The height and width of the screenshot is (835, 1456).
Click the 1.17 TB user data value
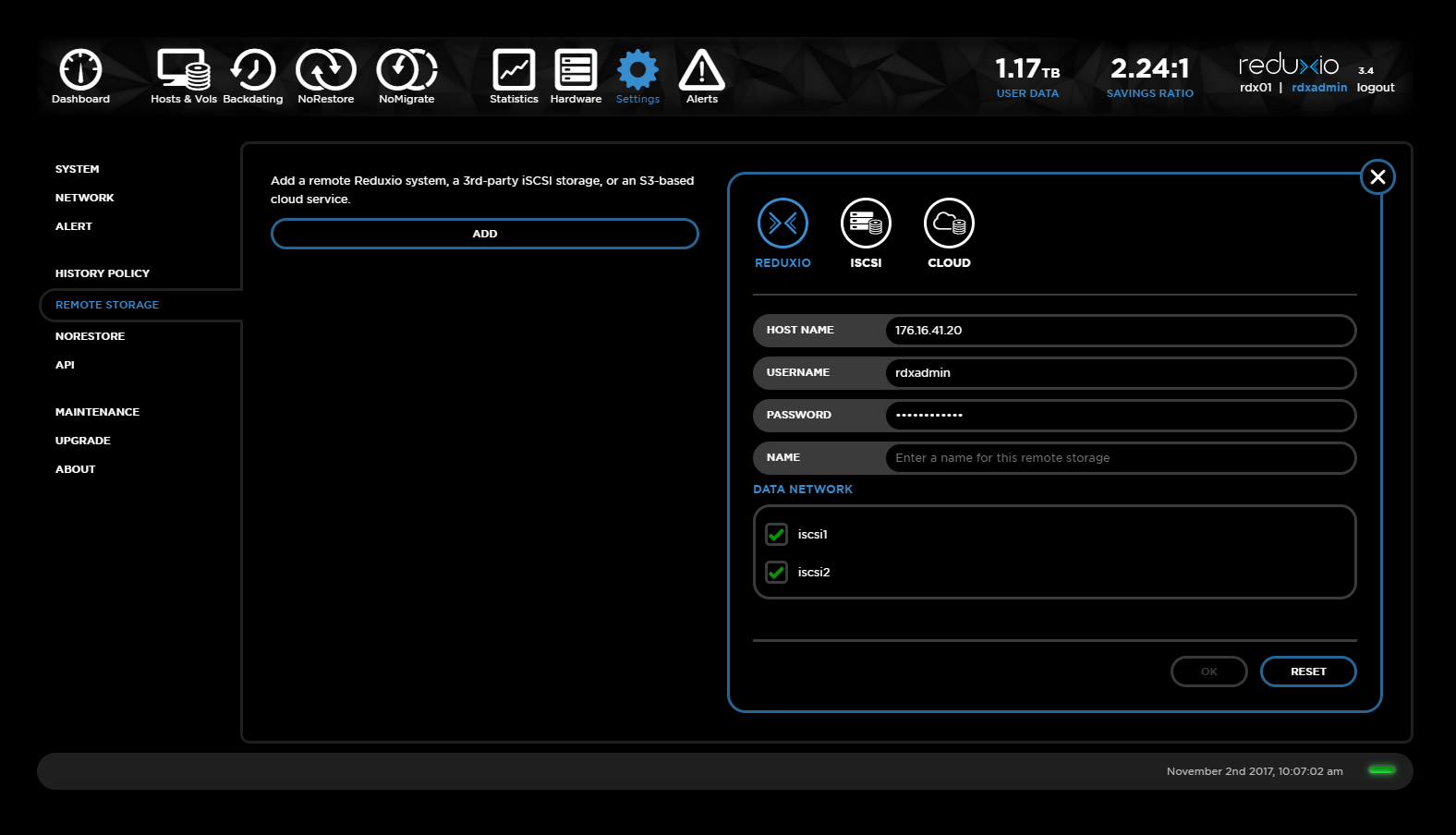click(1027, 68)
